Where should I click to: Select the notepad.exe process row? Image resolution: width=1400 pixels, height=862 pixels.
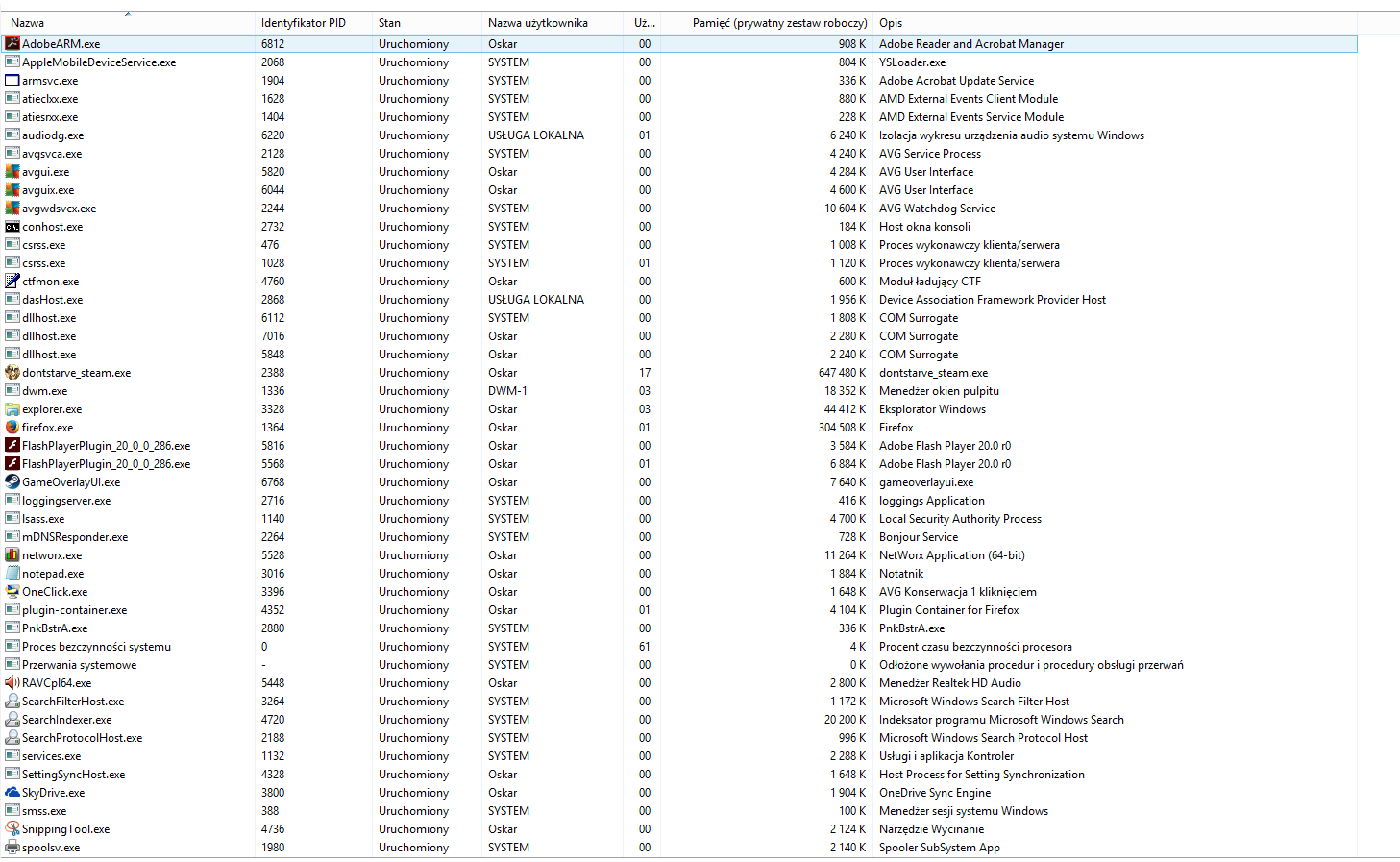(53, 574)
